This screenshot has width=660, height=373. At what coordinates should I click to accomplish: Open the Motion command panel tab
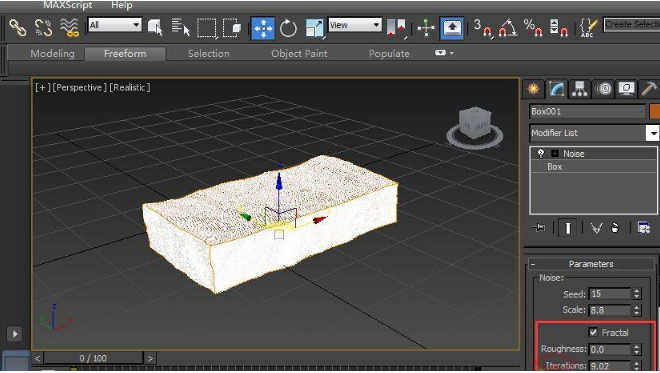[604, 89]
